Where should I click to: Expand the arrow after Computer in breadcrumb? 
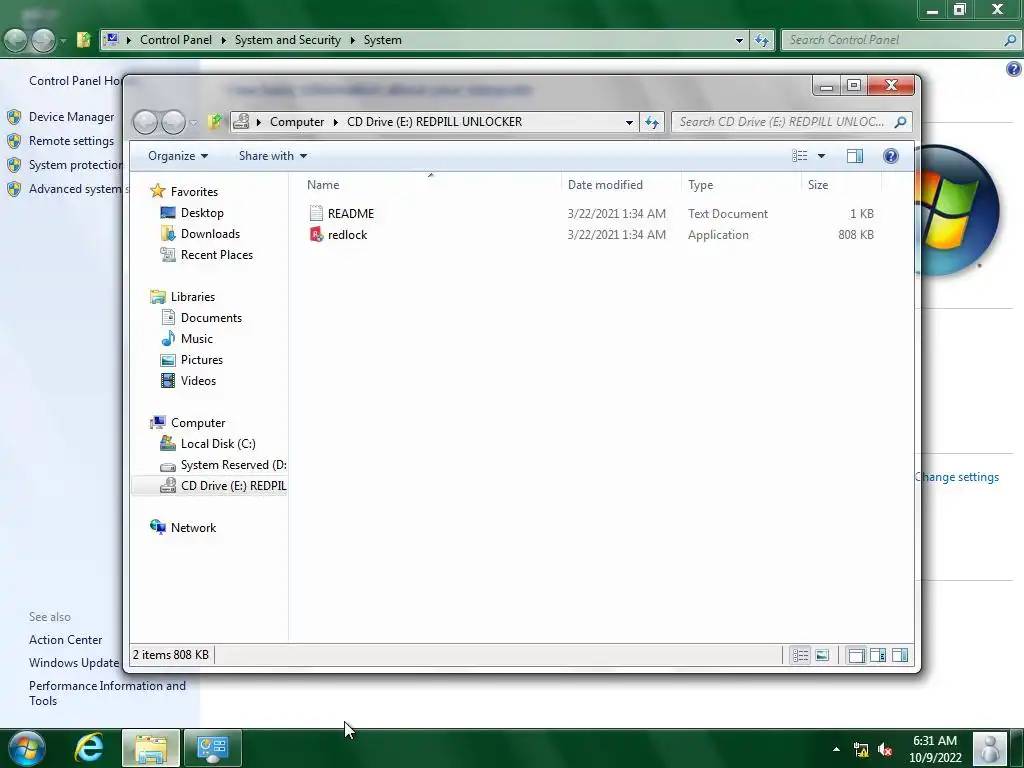[336, 122]
